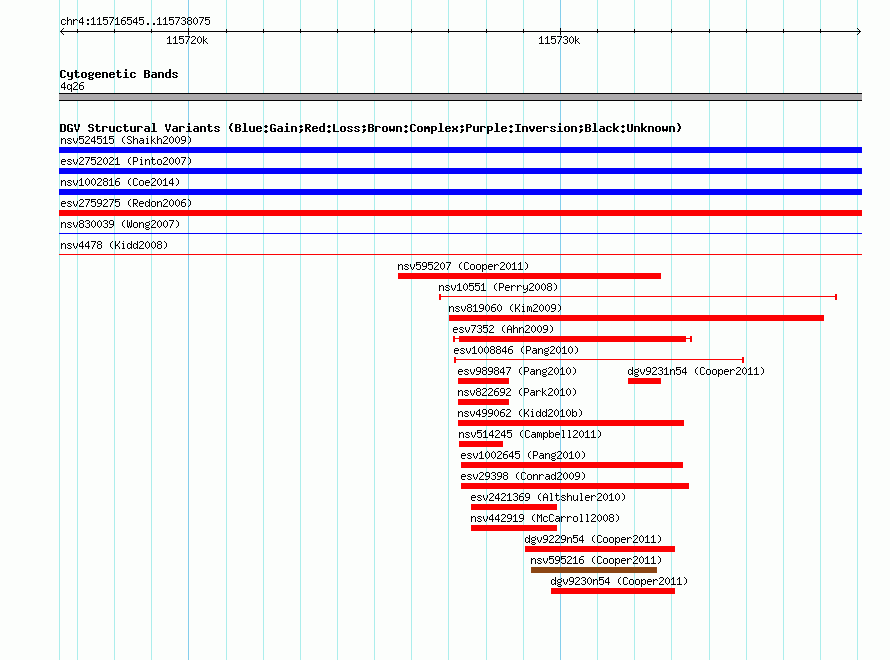The height and width of the screenshot is (660, 890).
Task: Select the nsv442919 (McCarroll2008) label
Action: (x=545, y=518)
